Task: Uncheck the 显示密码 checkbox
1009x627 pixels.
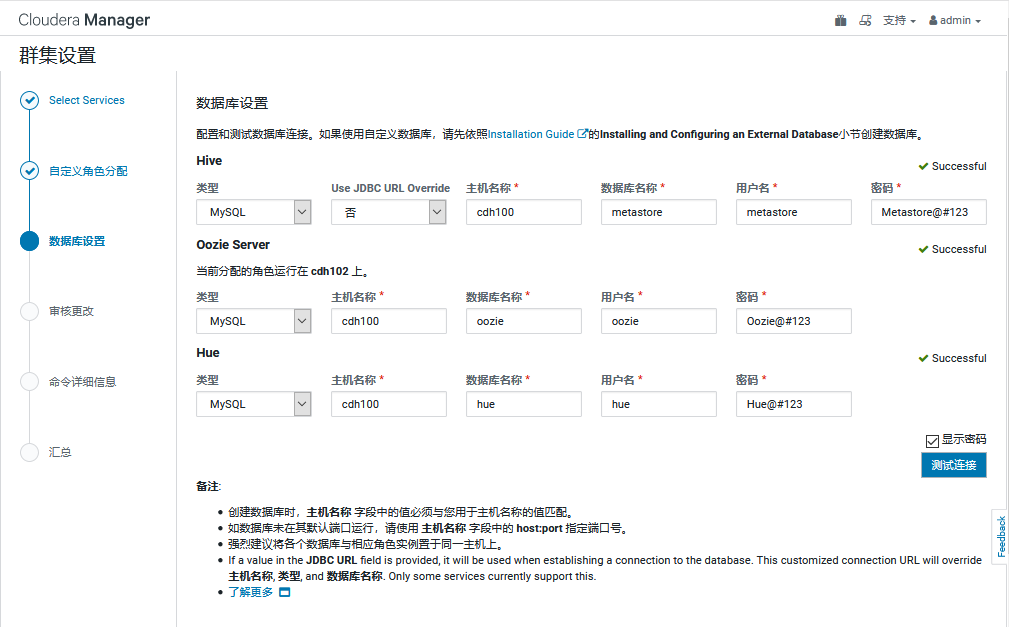Action: pos(931,440)
